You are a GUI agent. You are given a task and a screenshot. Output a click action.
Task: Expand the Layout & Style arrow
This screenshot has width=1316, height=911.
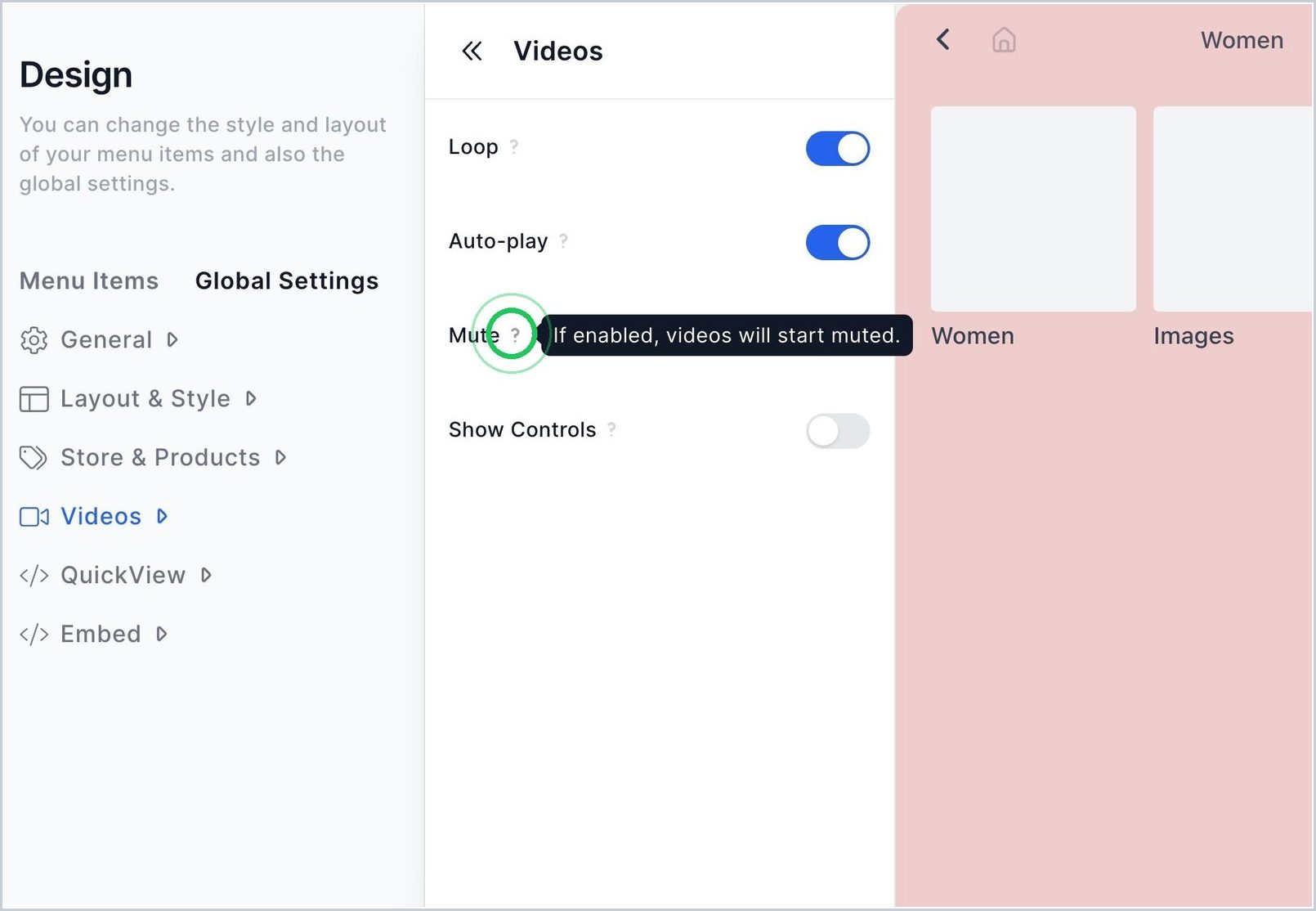[251, 398]
